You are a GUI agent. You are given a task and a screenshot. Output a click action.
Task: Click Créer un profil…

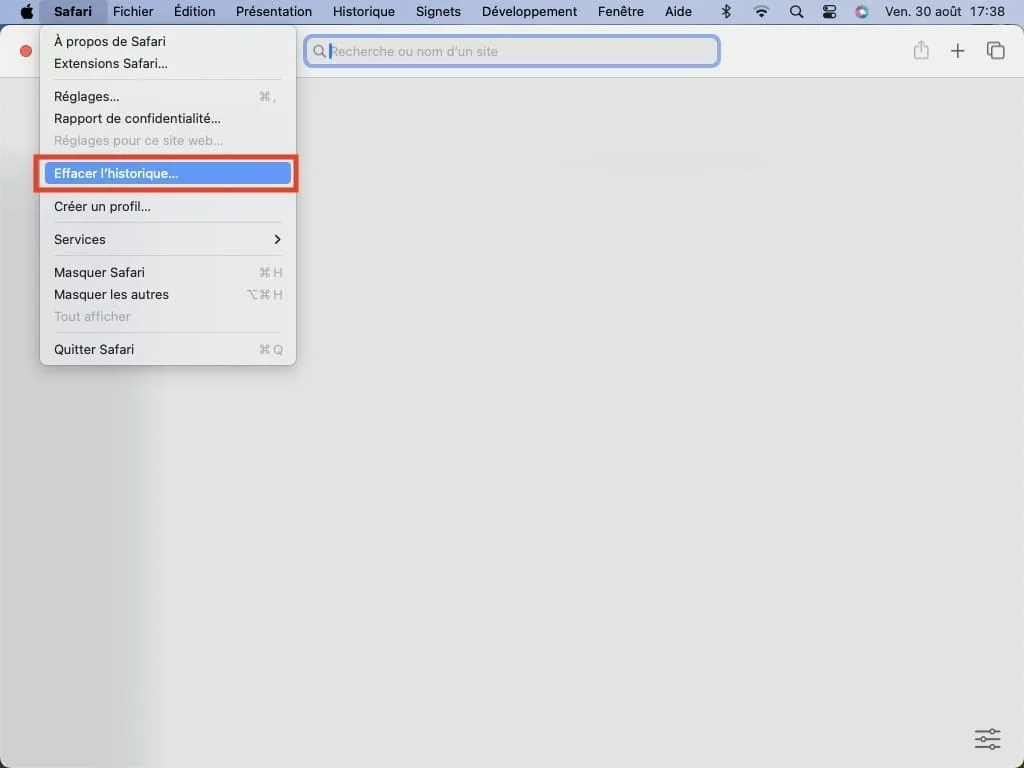[102, 207]
